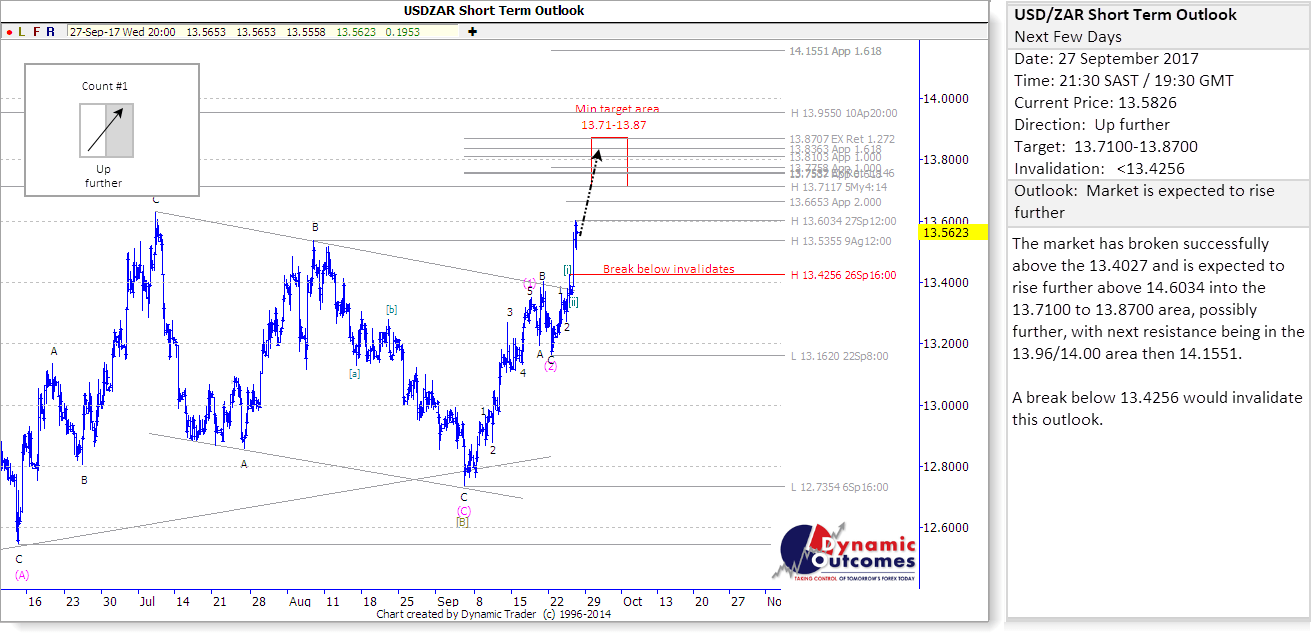The width and height of the screenshot is (1311, 634).
Task: Click the 'USD/ZAR Short Term Outlook' panel heading
Action: 1125,15
